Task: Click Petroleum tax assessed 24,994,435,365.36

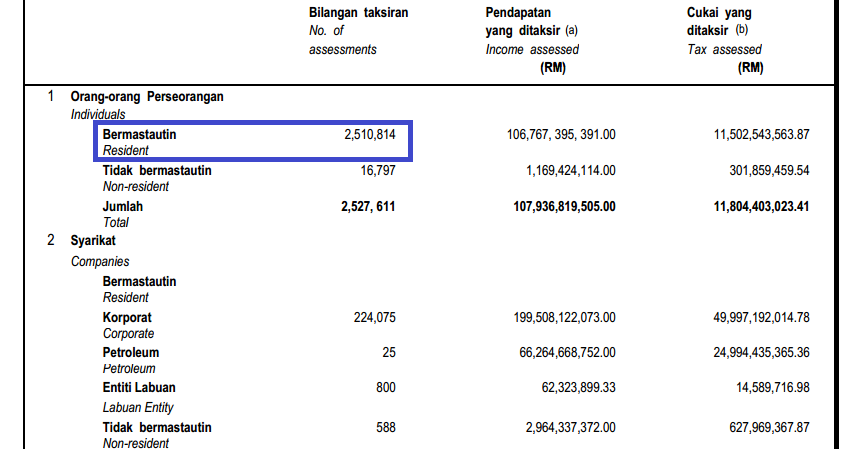Action: coord(761,353)
